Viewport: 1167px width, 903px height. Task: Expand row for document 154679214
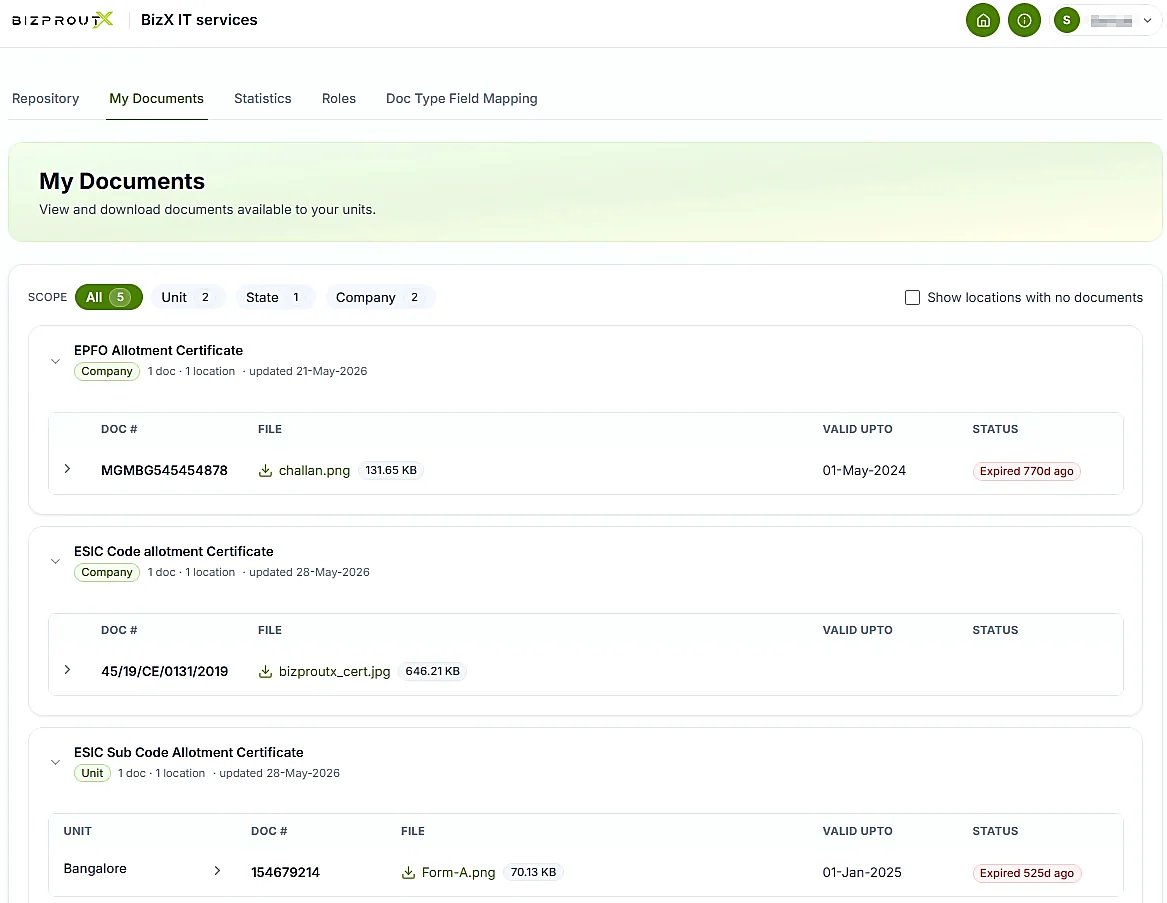tap(217, 870)
